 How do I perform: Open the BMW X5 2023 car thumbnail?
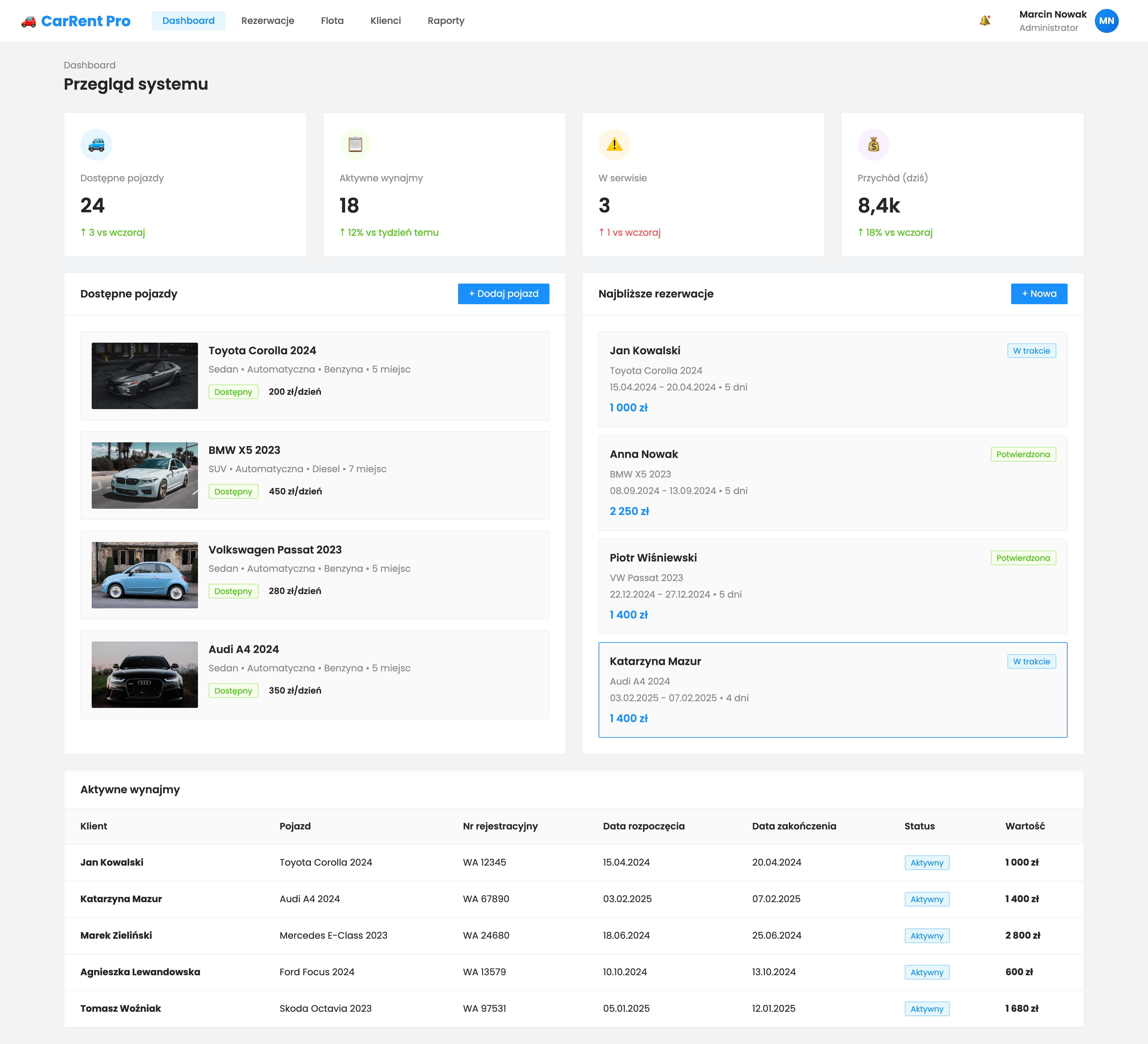[144, 475]
